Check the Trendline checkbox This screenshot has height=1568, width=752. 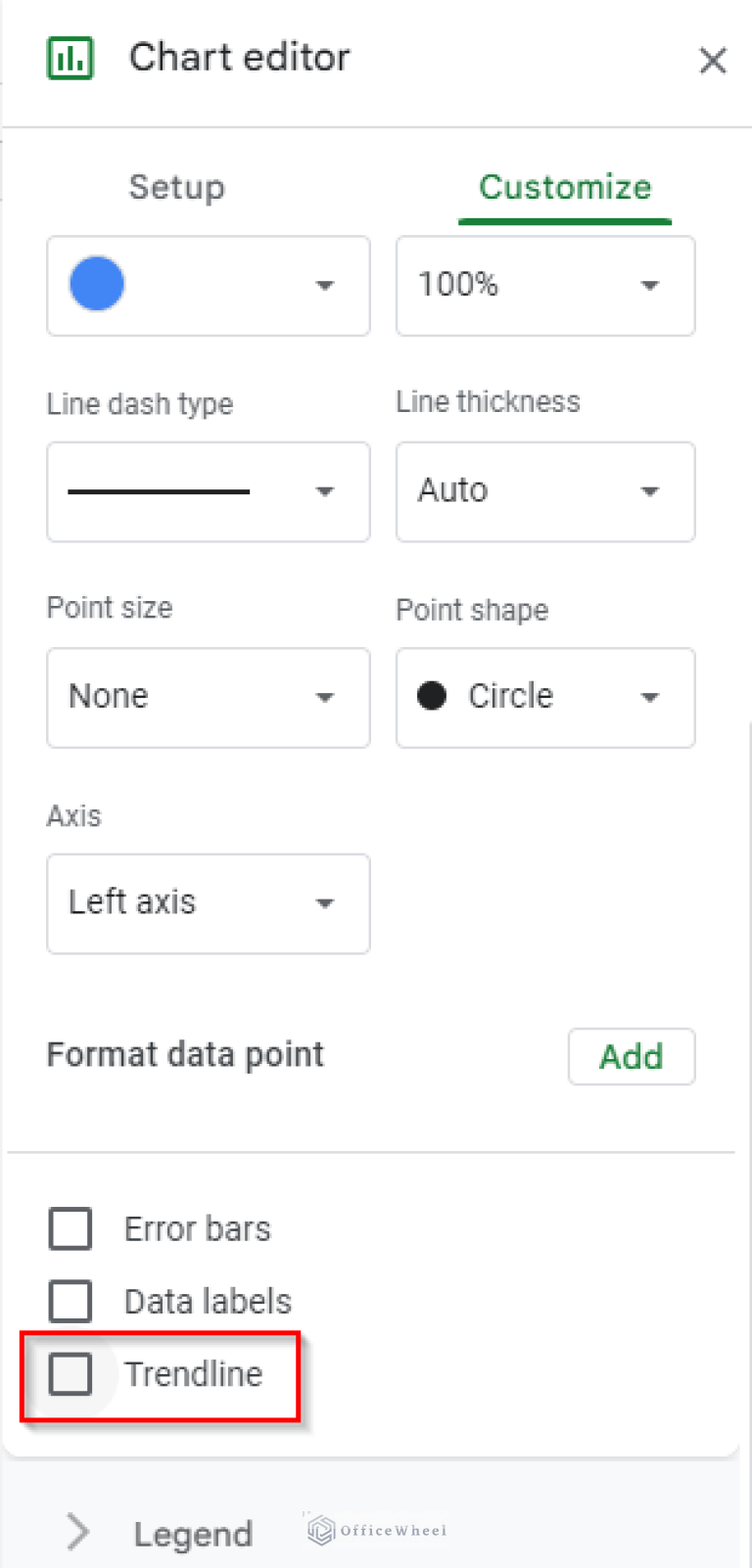point(70,1374)
